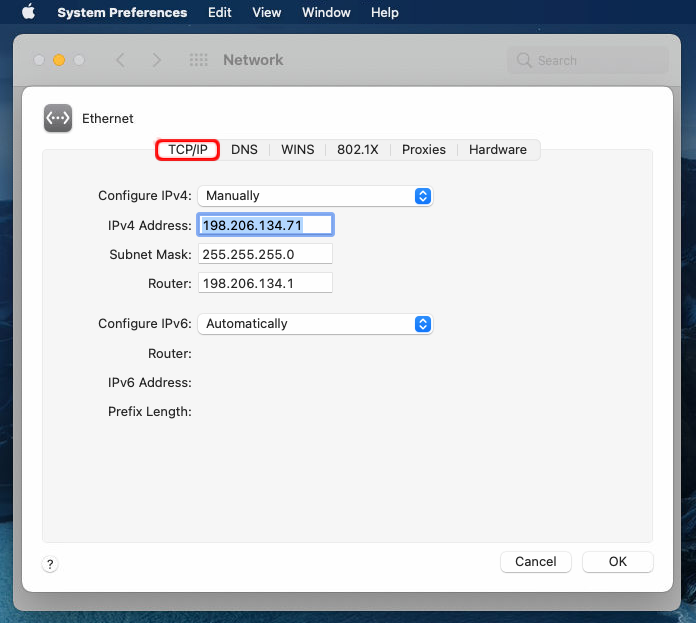Switch to the Proxies tab

pyautogui.click(x=423, y=150)
